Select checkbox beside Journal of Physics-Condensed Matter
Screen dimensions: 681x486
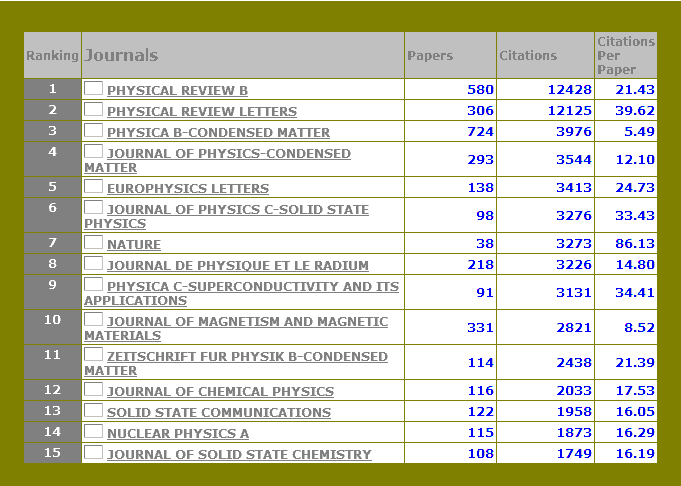[x=93, y=151]
